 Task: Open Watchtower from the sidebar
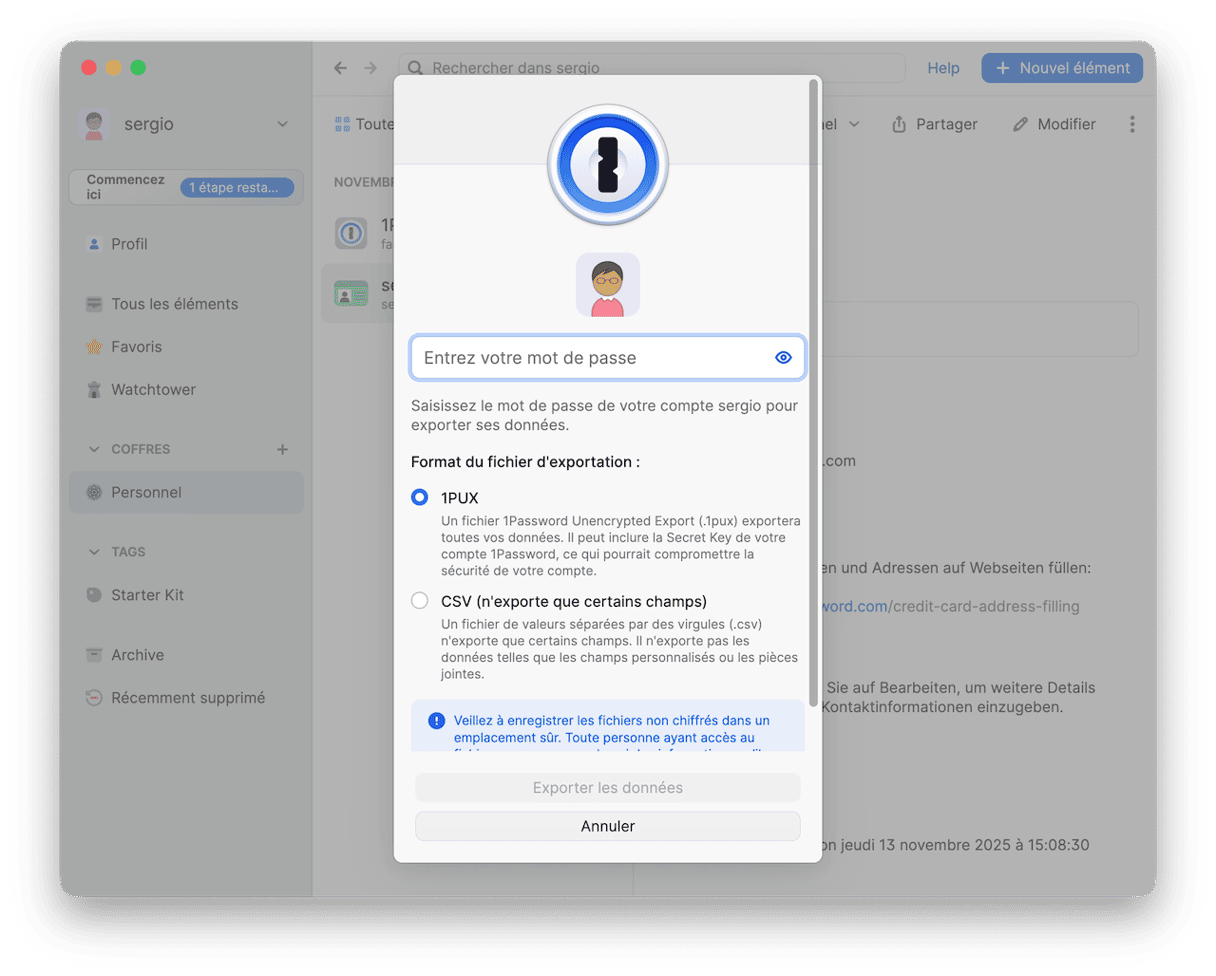point(153,390)
